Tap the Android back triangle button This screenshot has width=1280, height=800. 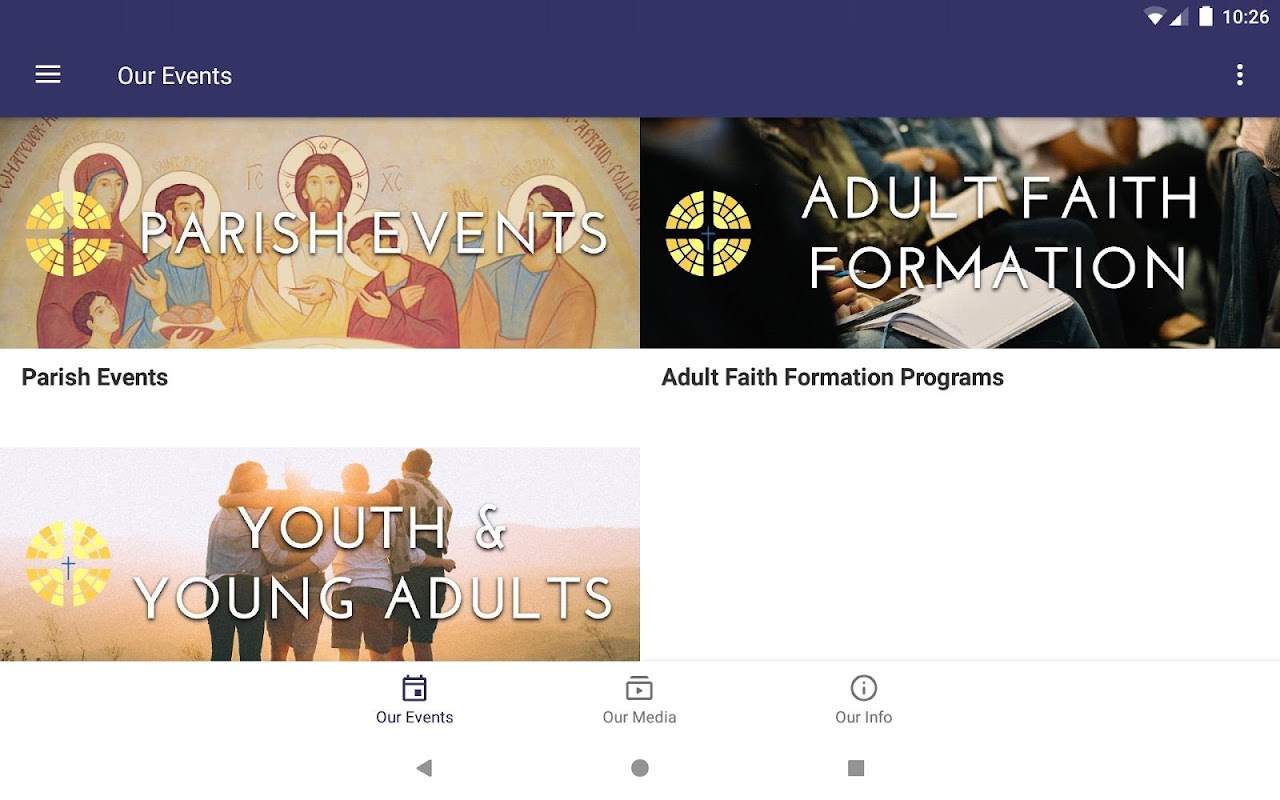coord(424,768)
